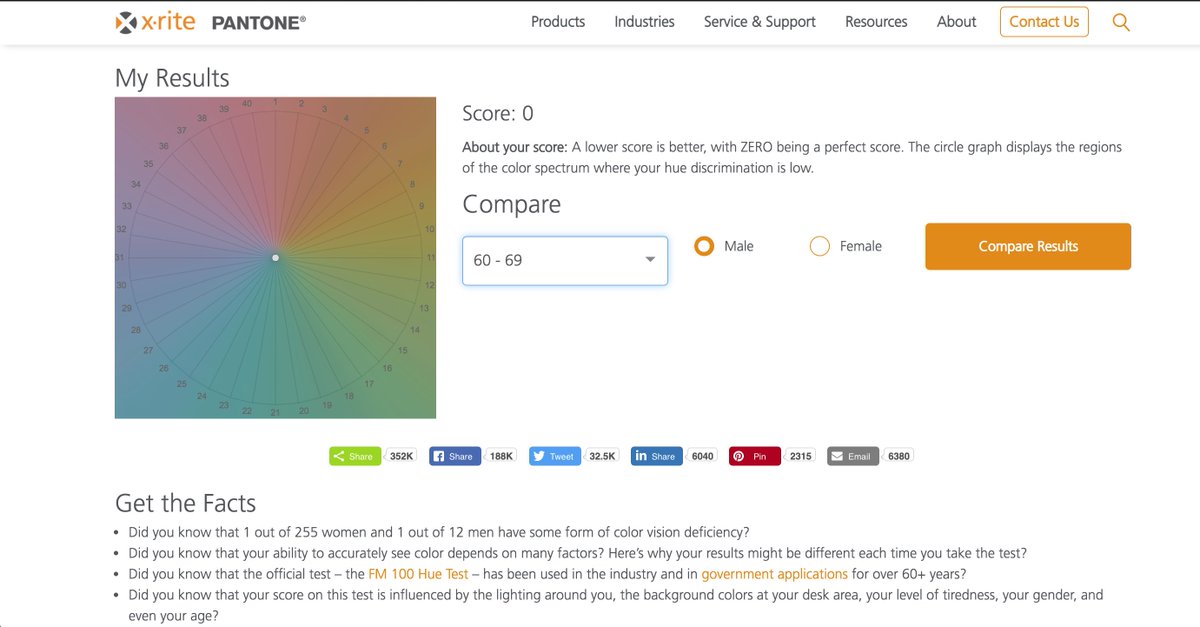Select the Female radio button
This screenshot has width=1200, height=627.
[x=820, y=246]
